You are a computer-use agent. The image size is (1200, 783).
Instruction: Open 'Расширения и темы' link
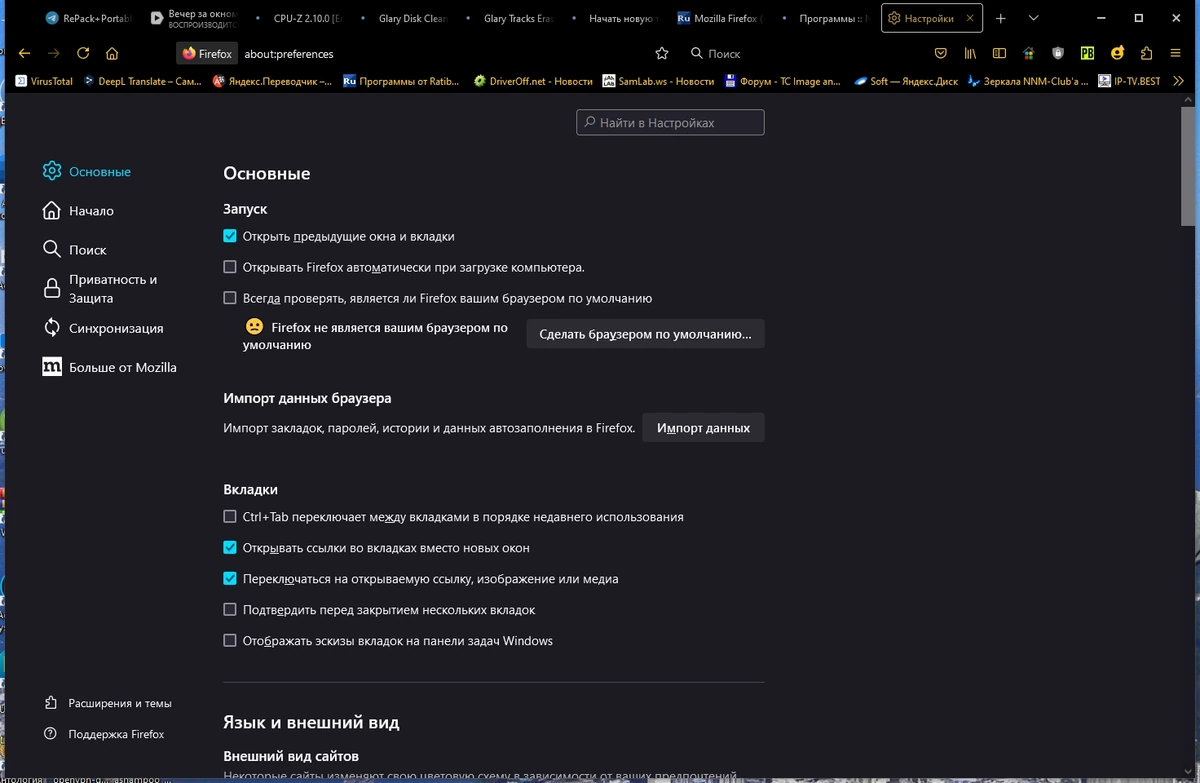click(x=108, y=703)
